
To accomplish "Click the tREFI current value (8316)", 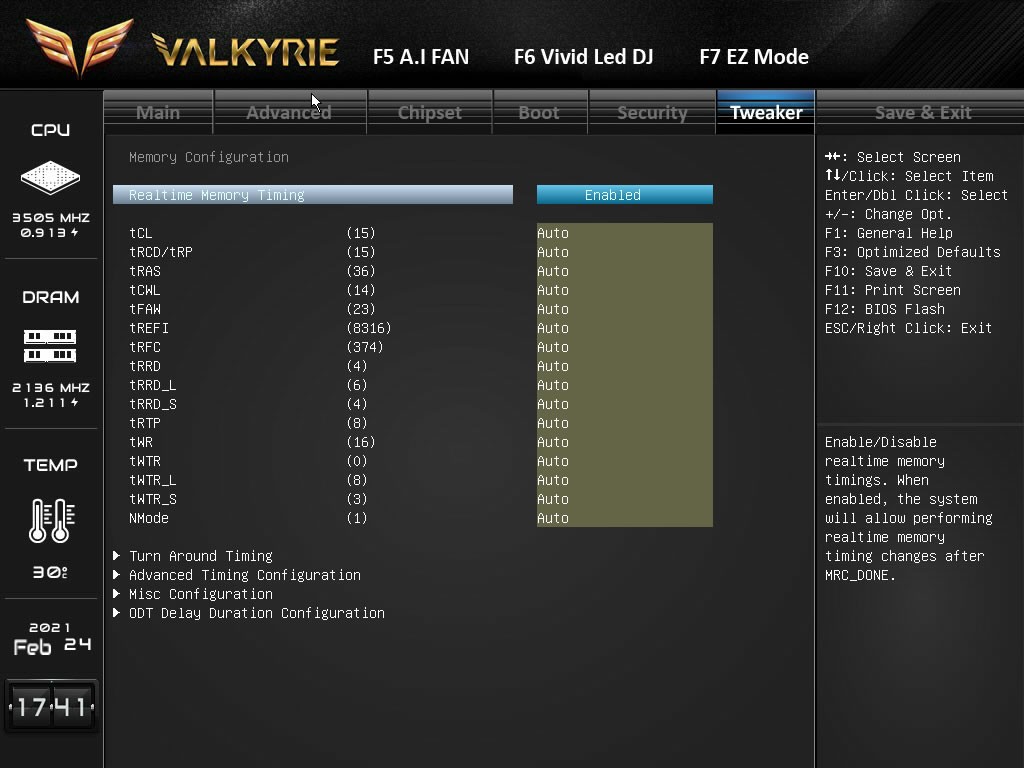I will pos(369,328).
